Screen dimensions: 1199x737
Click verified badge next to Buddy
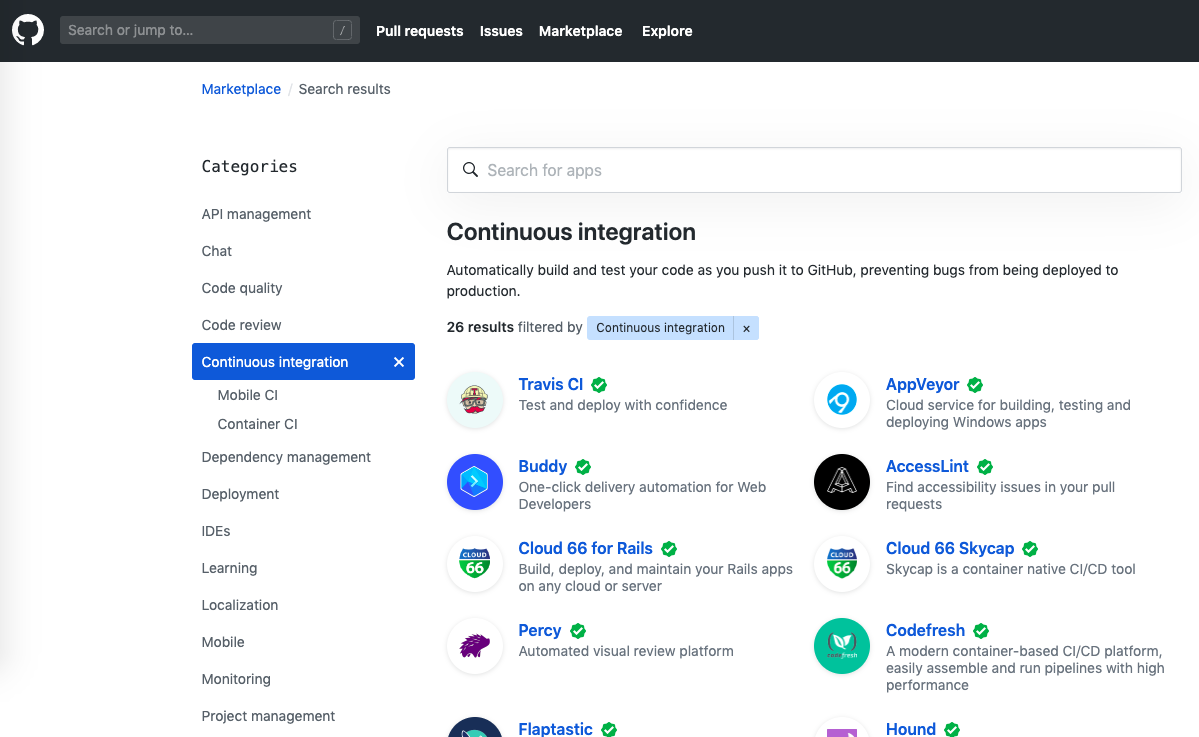pos(583,466)
